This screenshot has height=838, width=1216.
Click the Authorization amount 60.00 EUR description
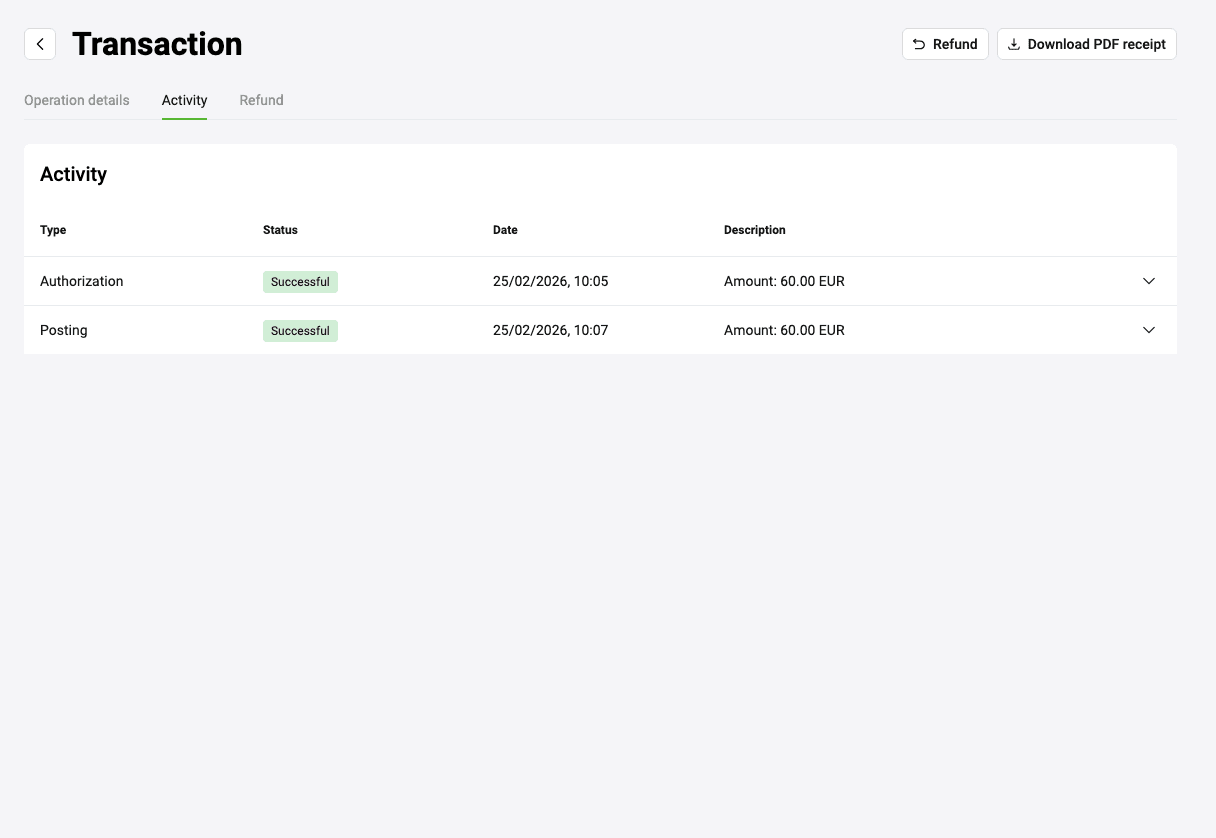[x=784, y=281]
